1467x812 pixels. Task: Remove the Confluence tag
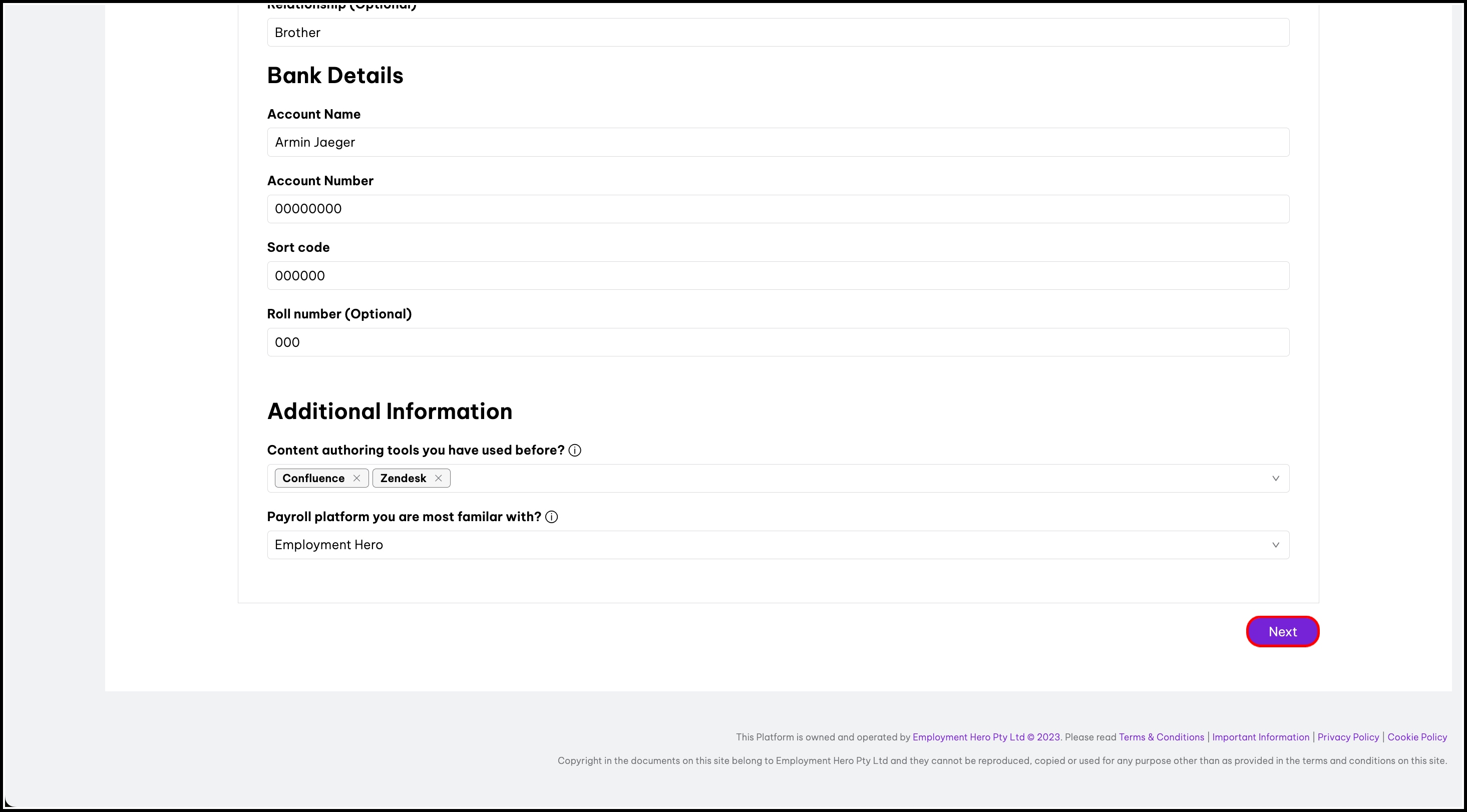click(x=356, y=478)
